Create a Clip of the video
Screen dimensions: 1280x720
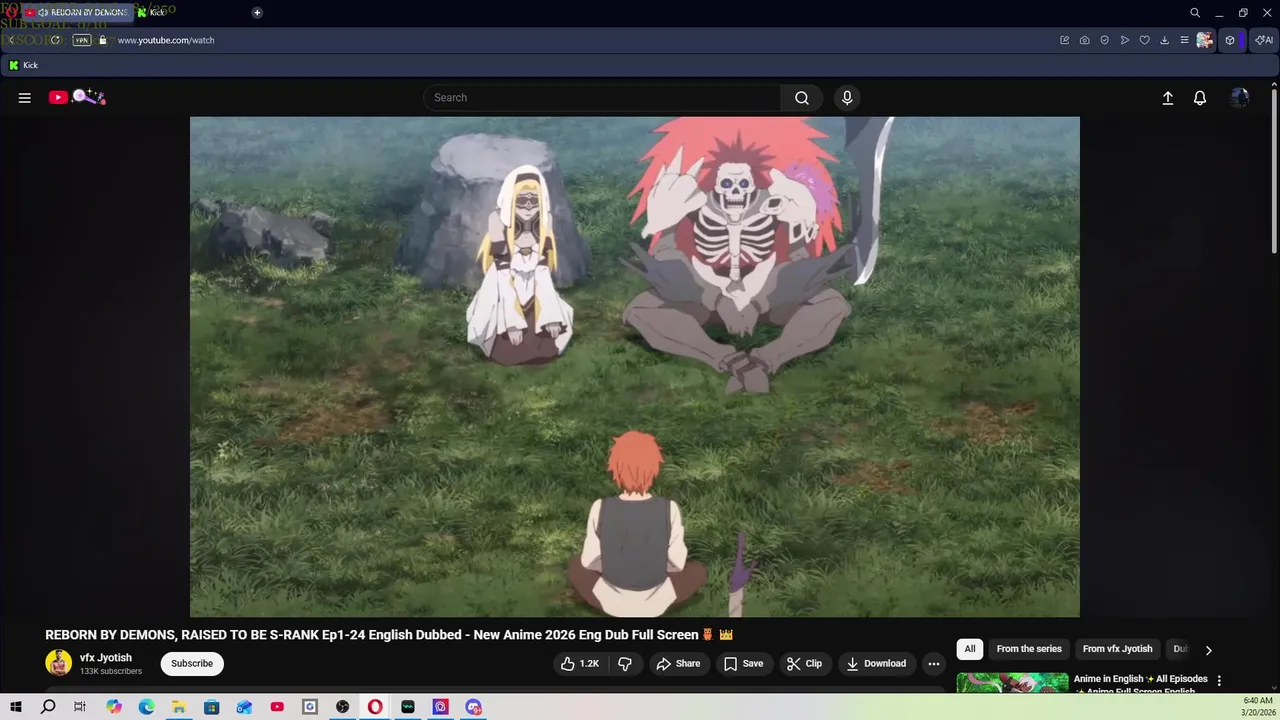(804, 664)
